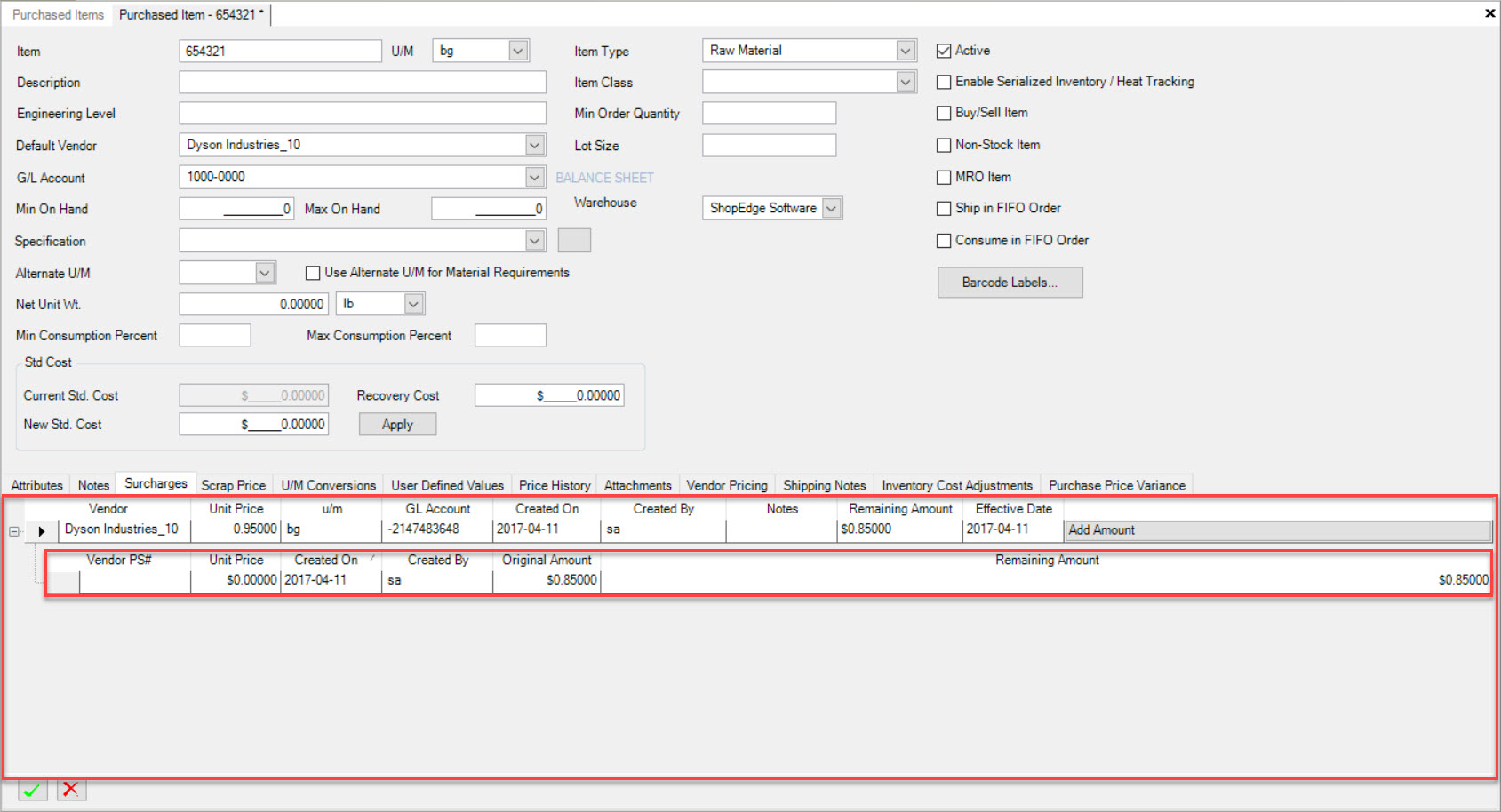The image size is (1501, 812).
Task: Click the Unit Price cell 0.95000
Action: [236, 529]
